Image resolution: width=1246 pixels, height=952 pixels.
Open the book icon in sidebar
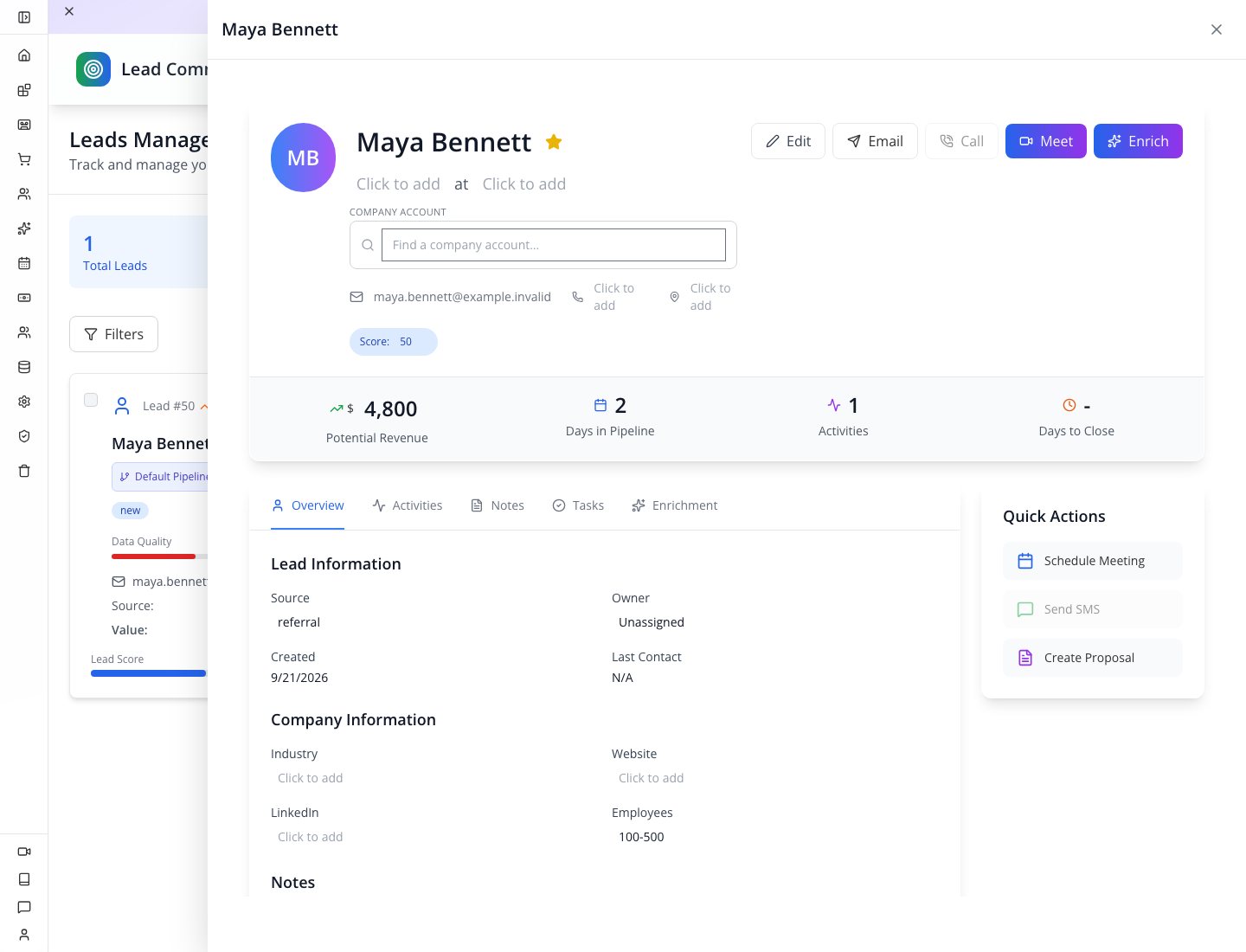point(24,879)
